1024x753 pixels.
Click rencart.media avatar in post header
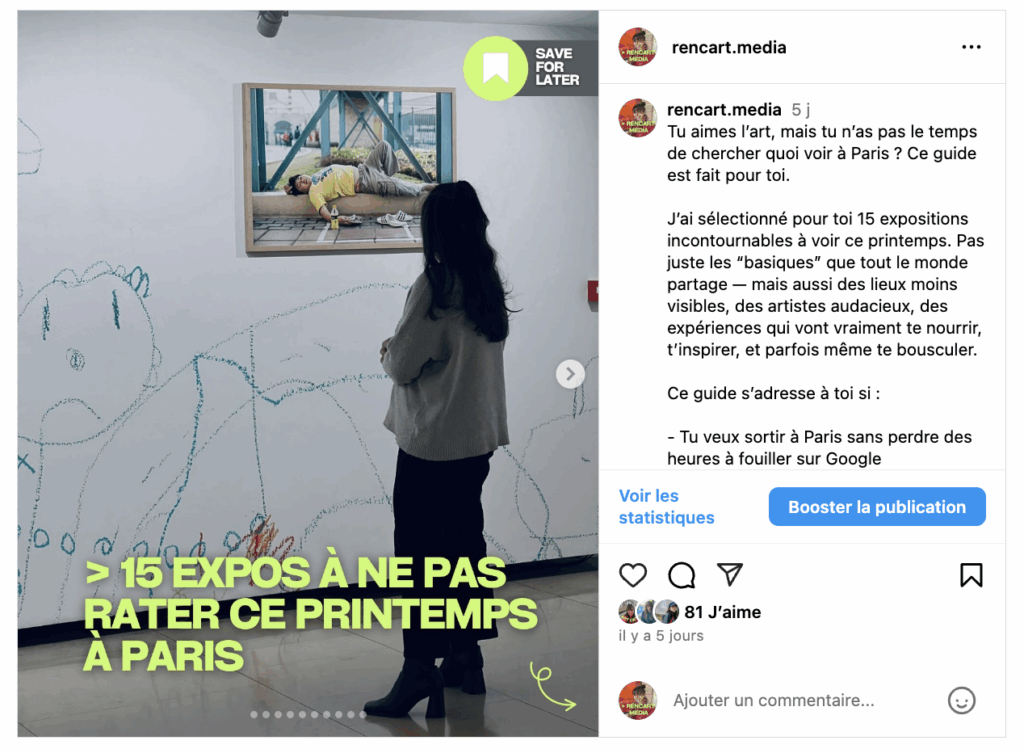(x=637, y=47)
